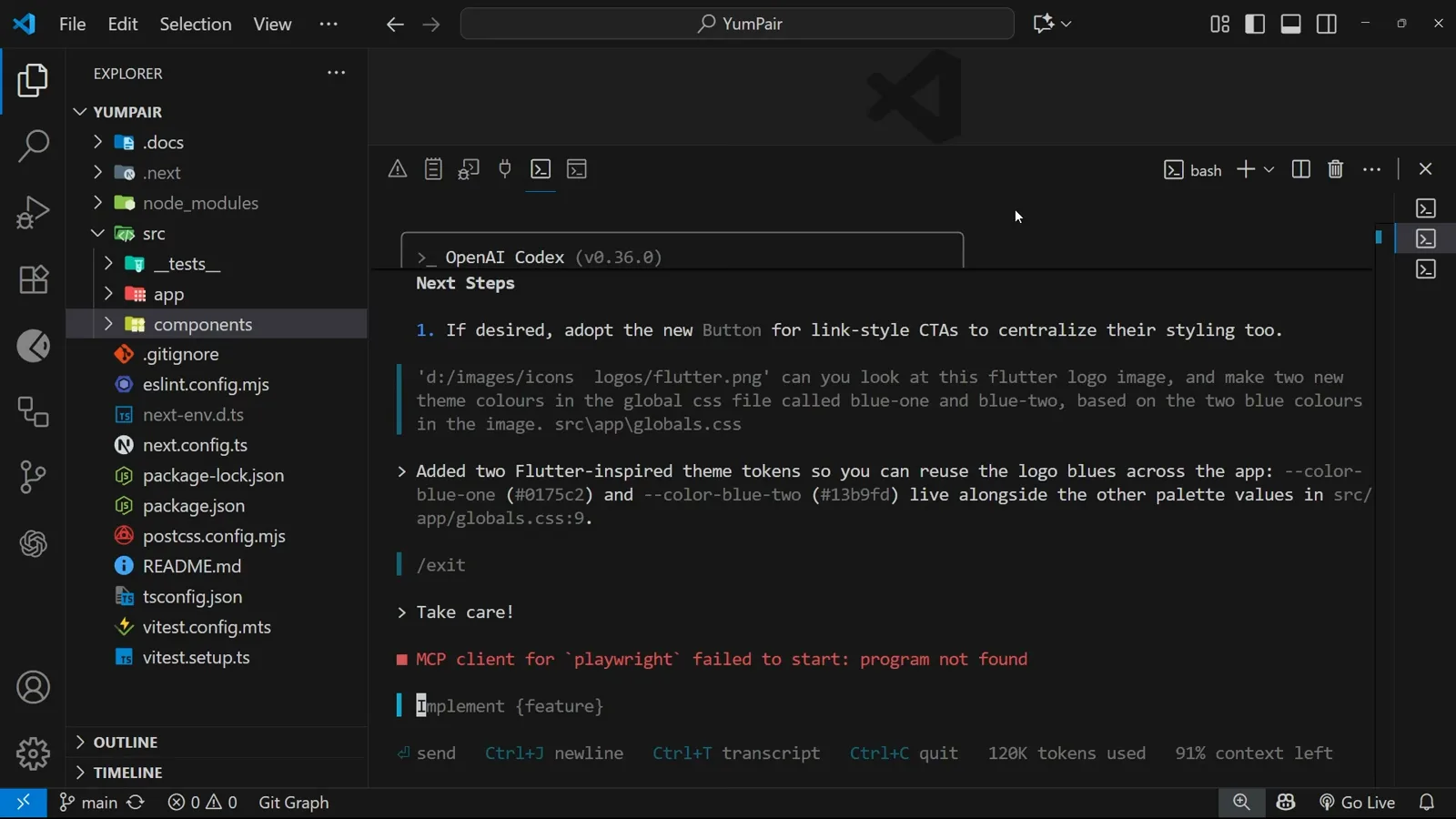Split the terminal
Viewport: 1456px width, 819px height.
(x=1301, y=169)
